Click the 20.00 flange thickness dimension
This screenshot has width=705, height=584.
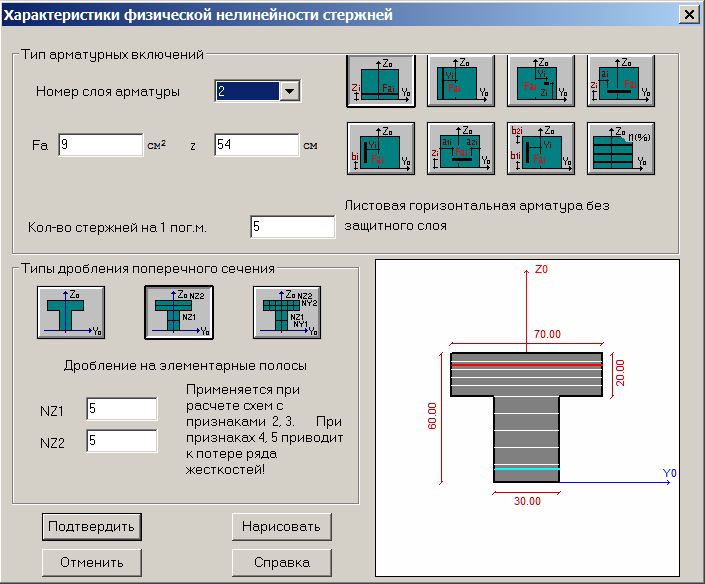[620, 373]
